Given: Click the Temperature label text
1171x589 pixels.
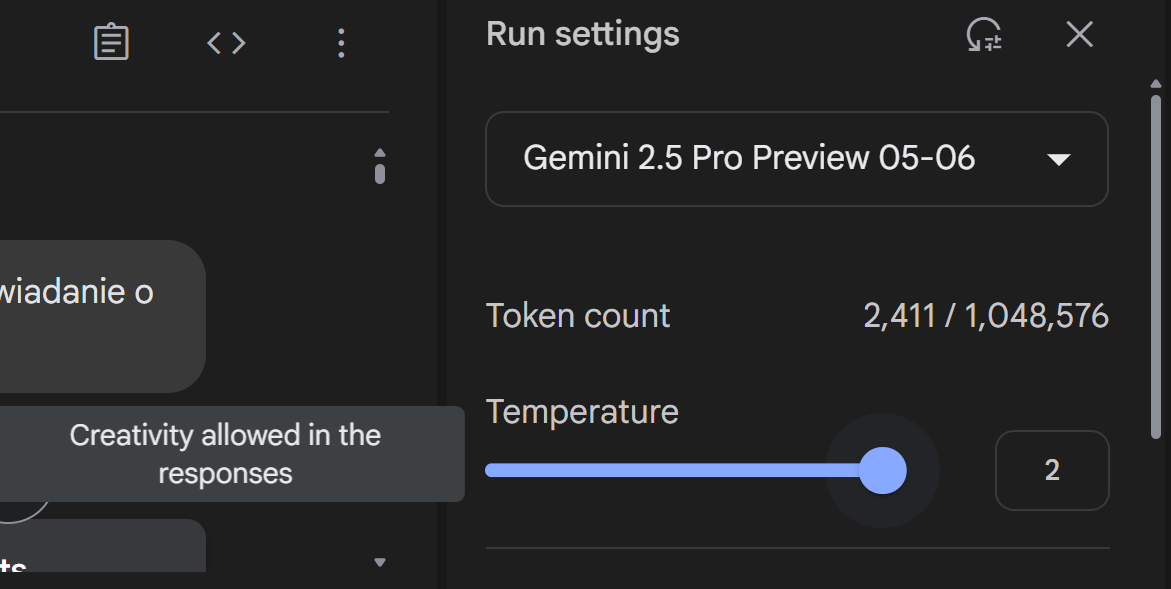Looking at the screenshot, I should (x=582, y=412).
